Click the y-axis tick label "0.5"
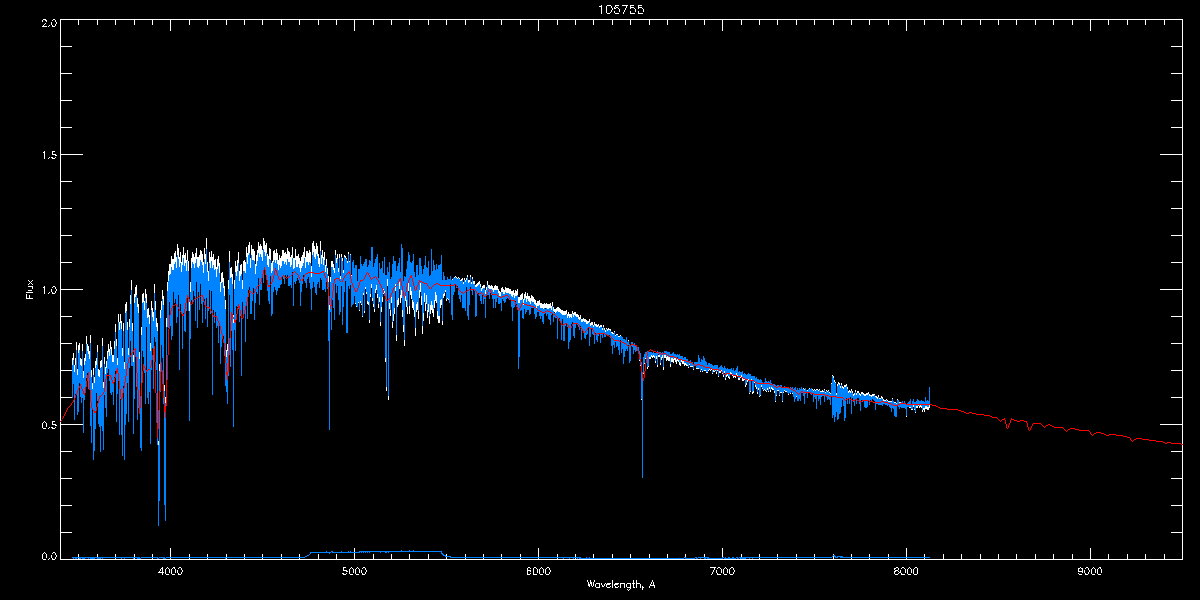Screen dimensions: 1200x600 coord(48,424)
